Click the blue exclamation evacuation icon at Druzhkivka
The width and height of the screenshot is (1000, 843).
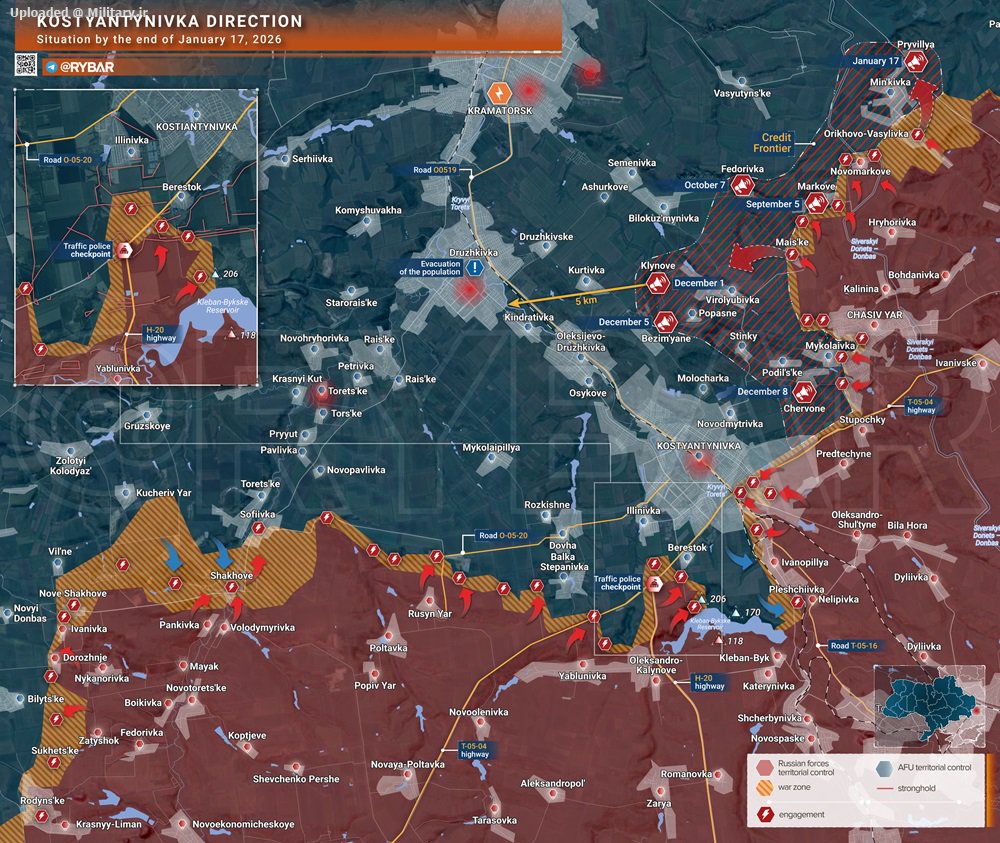[474, 267]
